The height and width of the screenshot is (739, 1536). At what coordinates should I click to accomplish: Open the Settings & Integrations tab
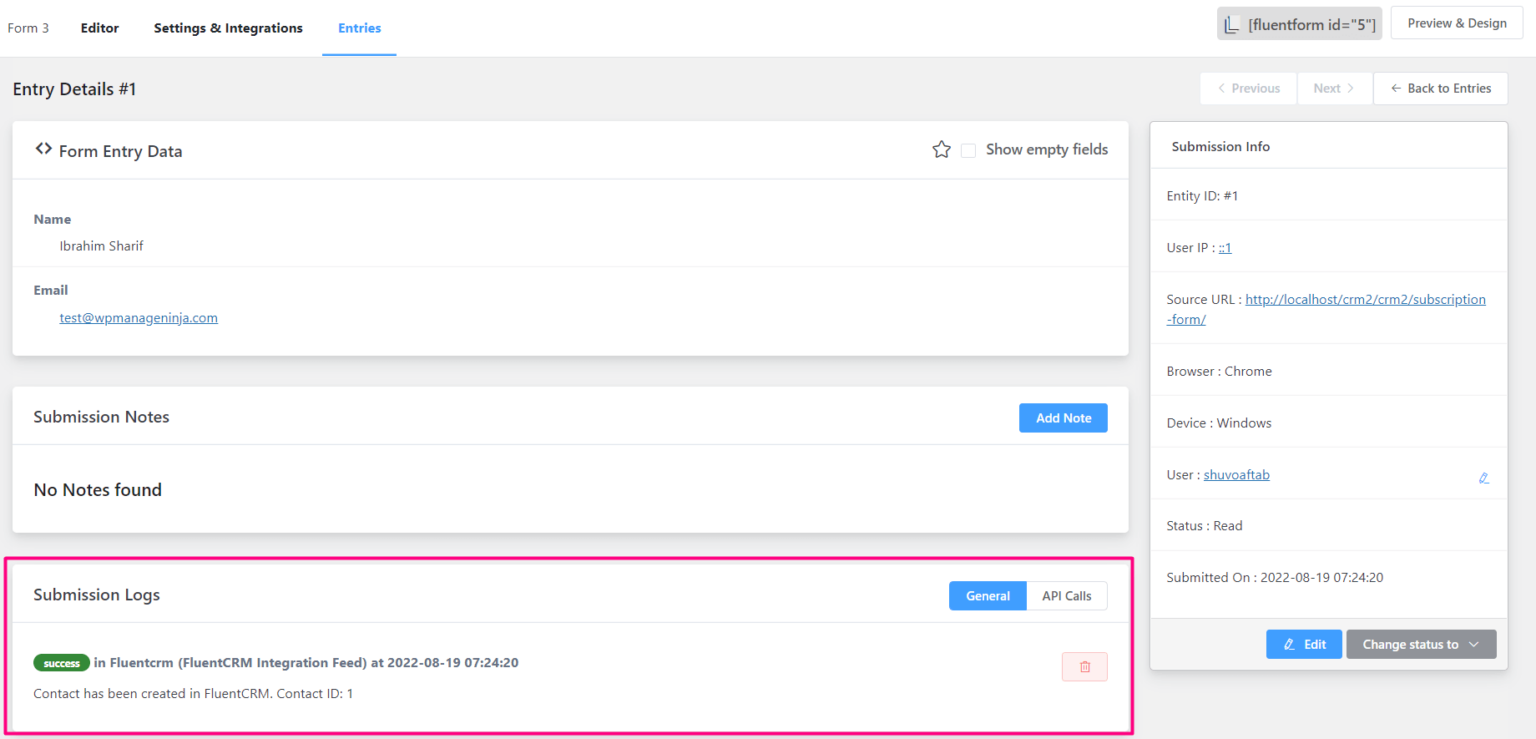(228, 28)
